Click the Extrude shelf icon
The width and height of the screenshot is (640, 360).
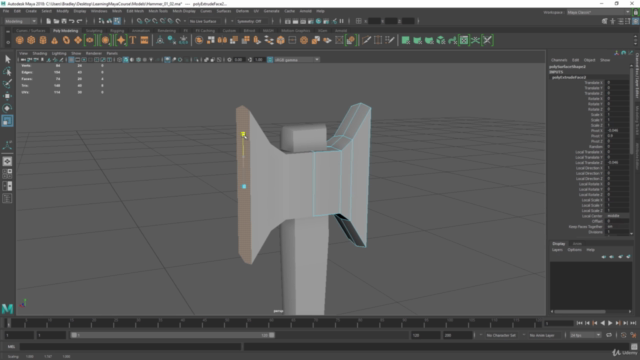tap(257, 40)
